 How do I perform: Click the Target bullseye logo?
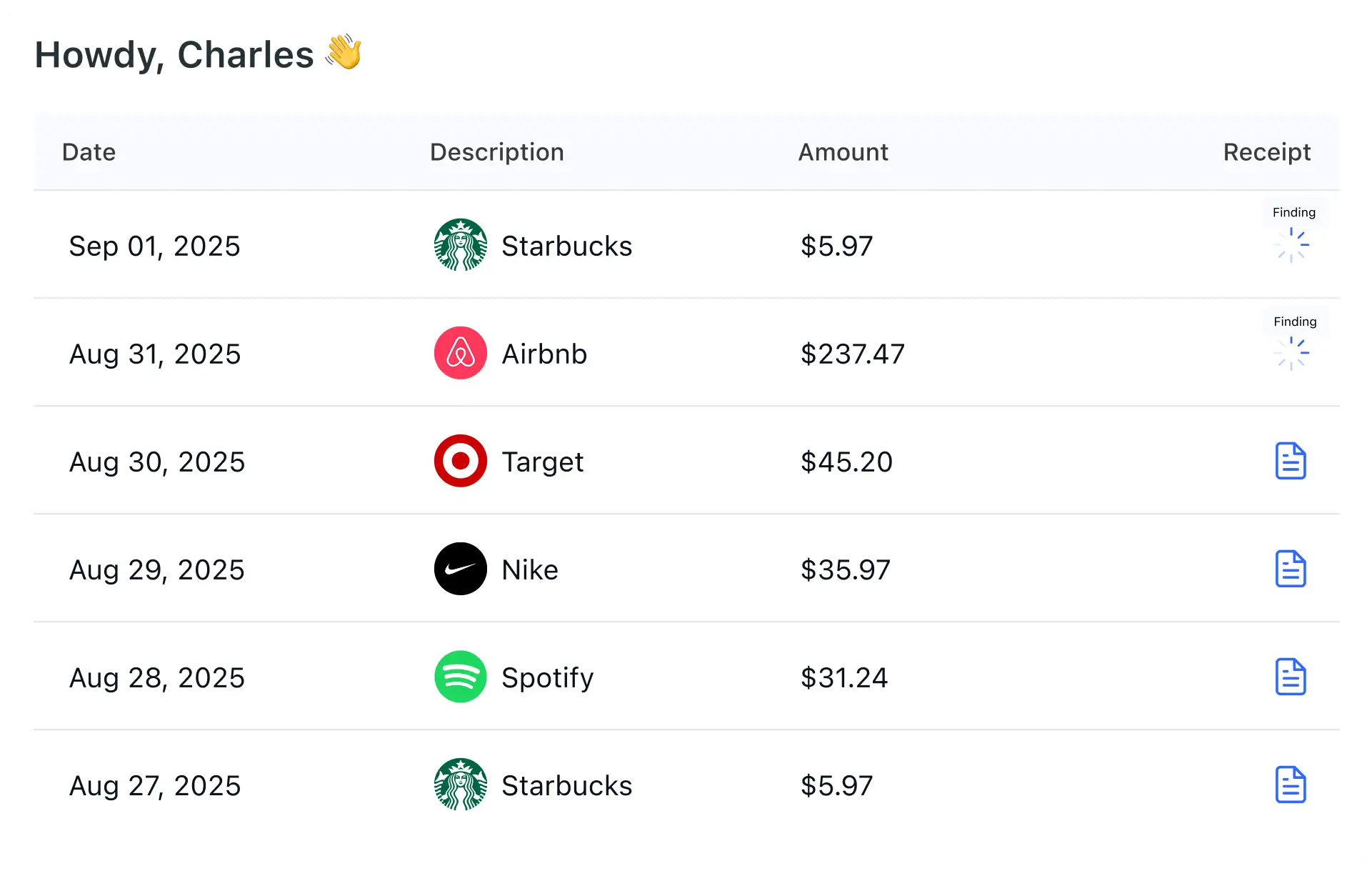tap(461, 461)
